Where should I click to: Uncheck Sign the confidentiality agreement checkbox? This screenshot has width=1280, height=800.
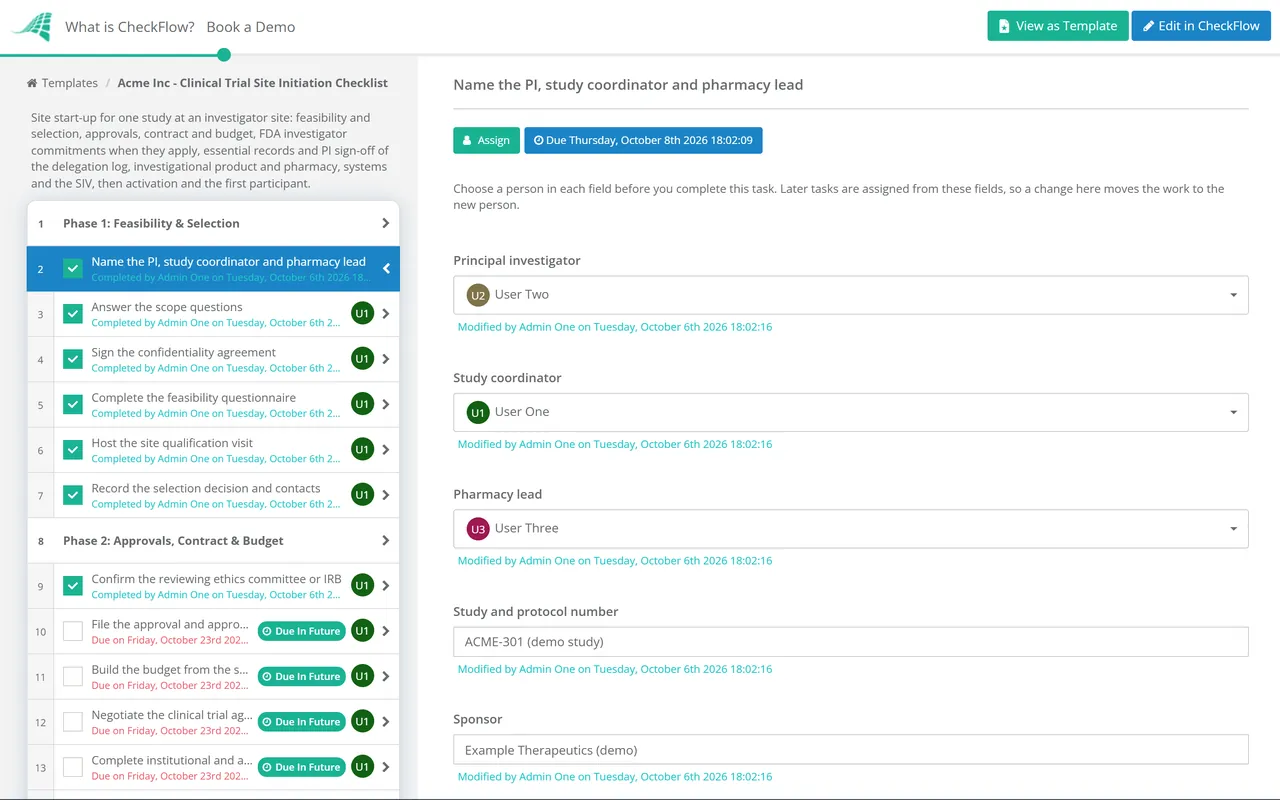tap(73, 359)
